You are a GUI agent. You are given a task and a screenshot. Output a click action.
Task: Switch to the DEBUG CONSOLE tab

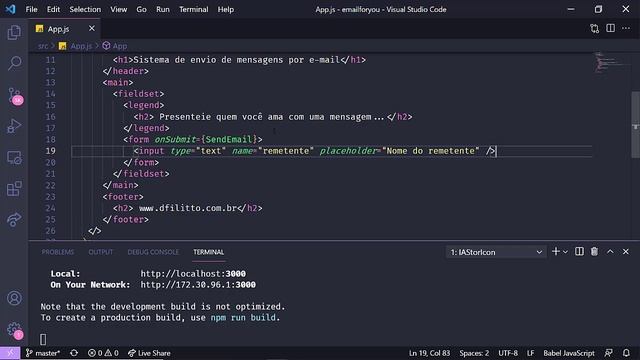coord(153,252)
